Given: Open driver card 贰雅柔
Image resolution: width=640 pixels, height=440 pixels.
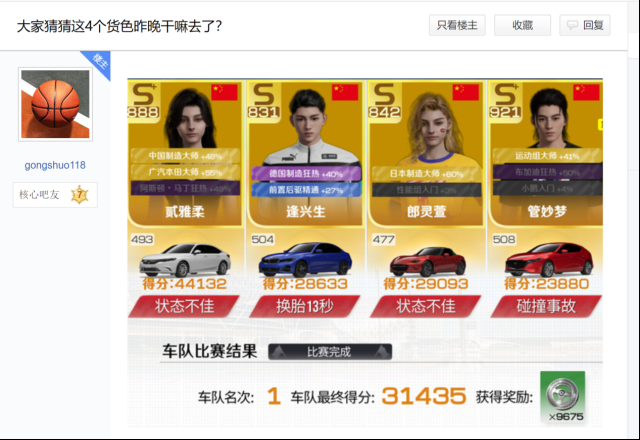Looking at the screenshot, I should (185, 153).
